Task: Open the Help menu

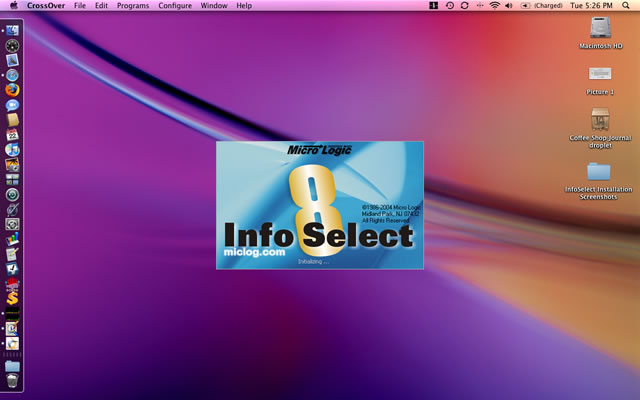Action: click(x=244, y=6)
